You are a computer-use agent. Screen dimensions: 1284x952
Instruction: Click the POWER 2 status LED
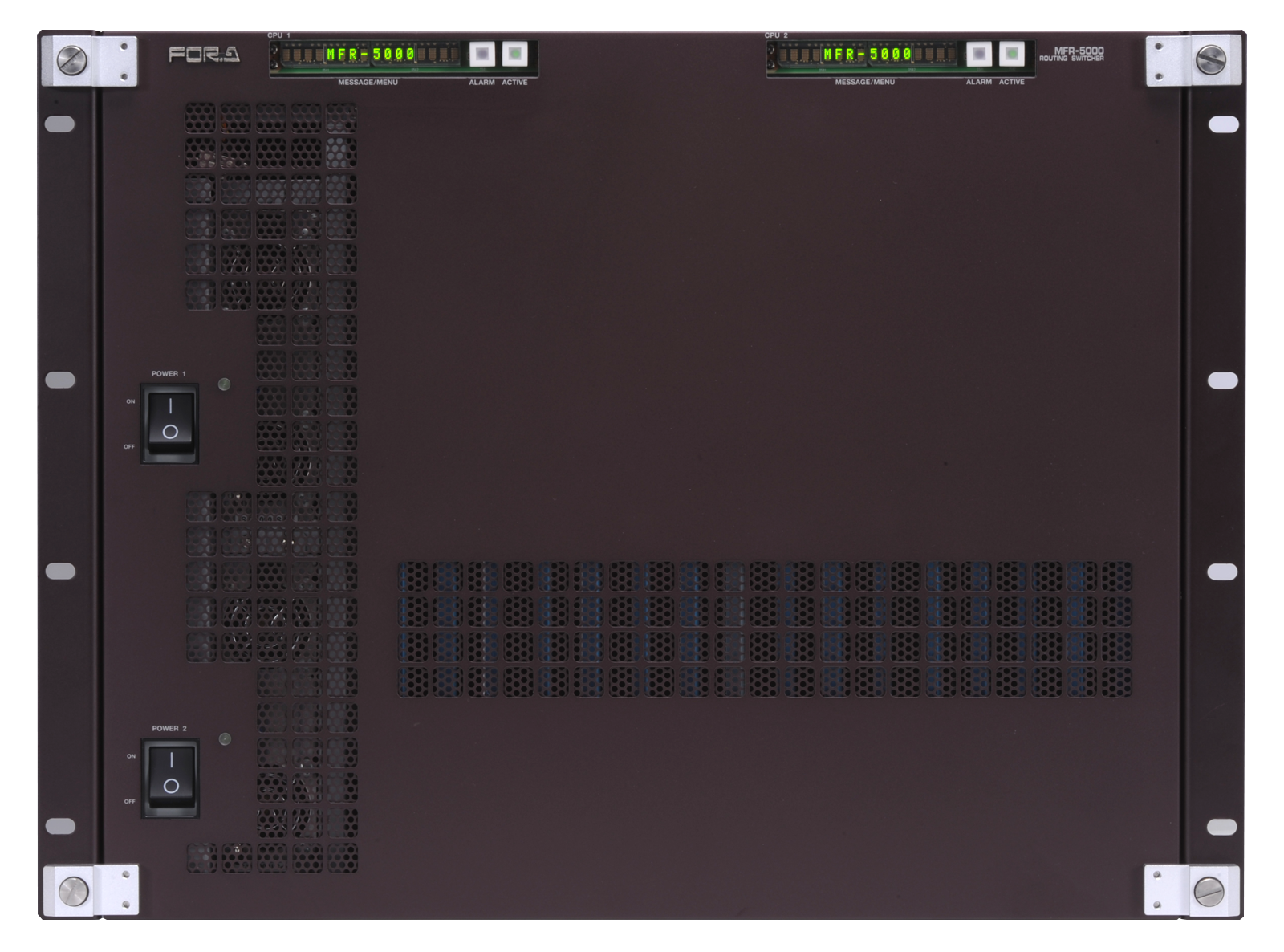[x=225, y=739]
